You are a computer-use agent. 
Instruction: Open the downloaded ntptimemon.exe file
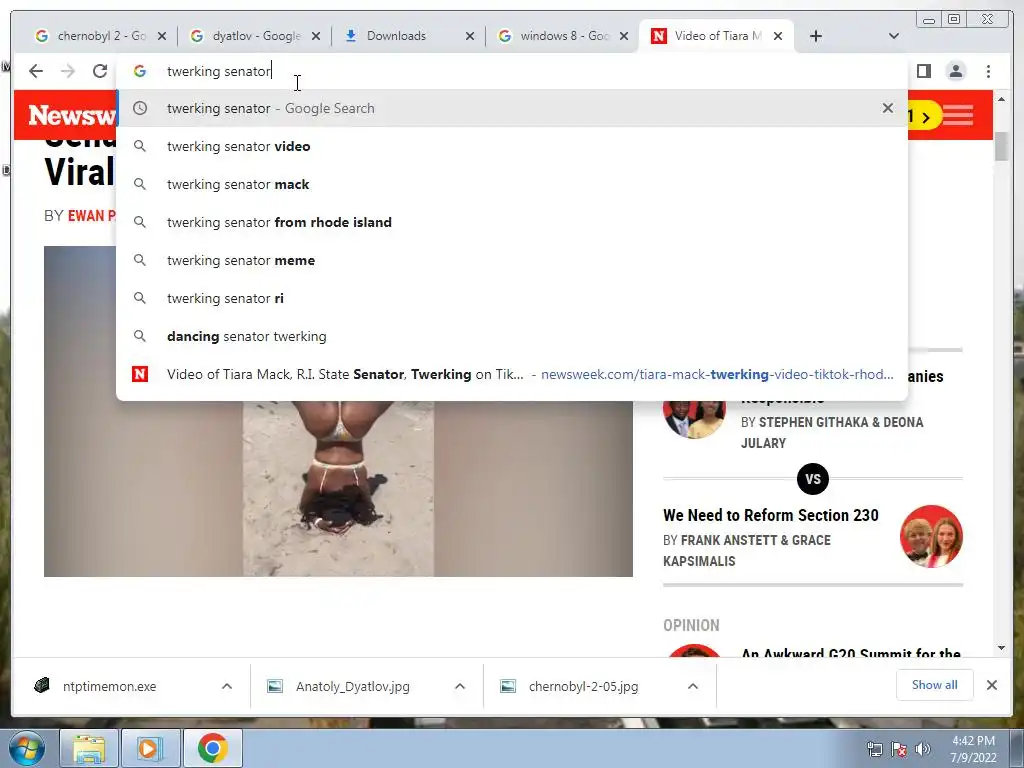(x=110, y=686)
